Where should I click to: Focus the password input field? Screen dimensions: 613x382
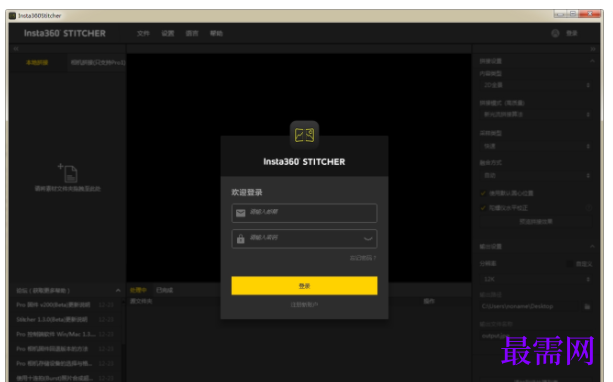304,239
